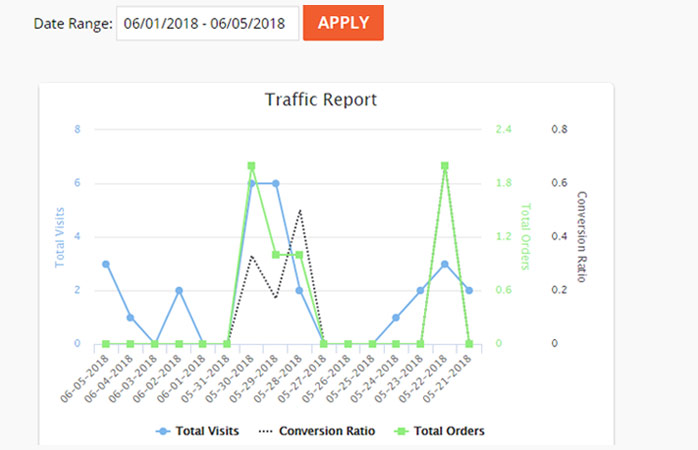Focus the Date Range input field

pyautogui.click(x=207, y=23)
